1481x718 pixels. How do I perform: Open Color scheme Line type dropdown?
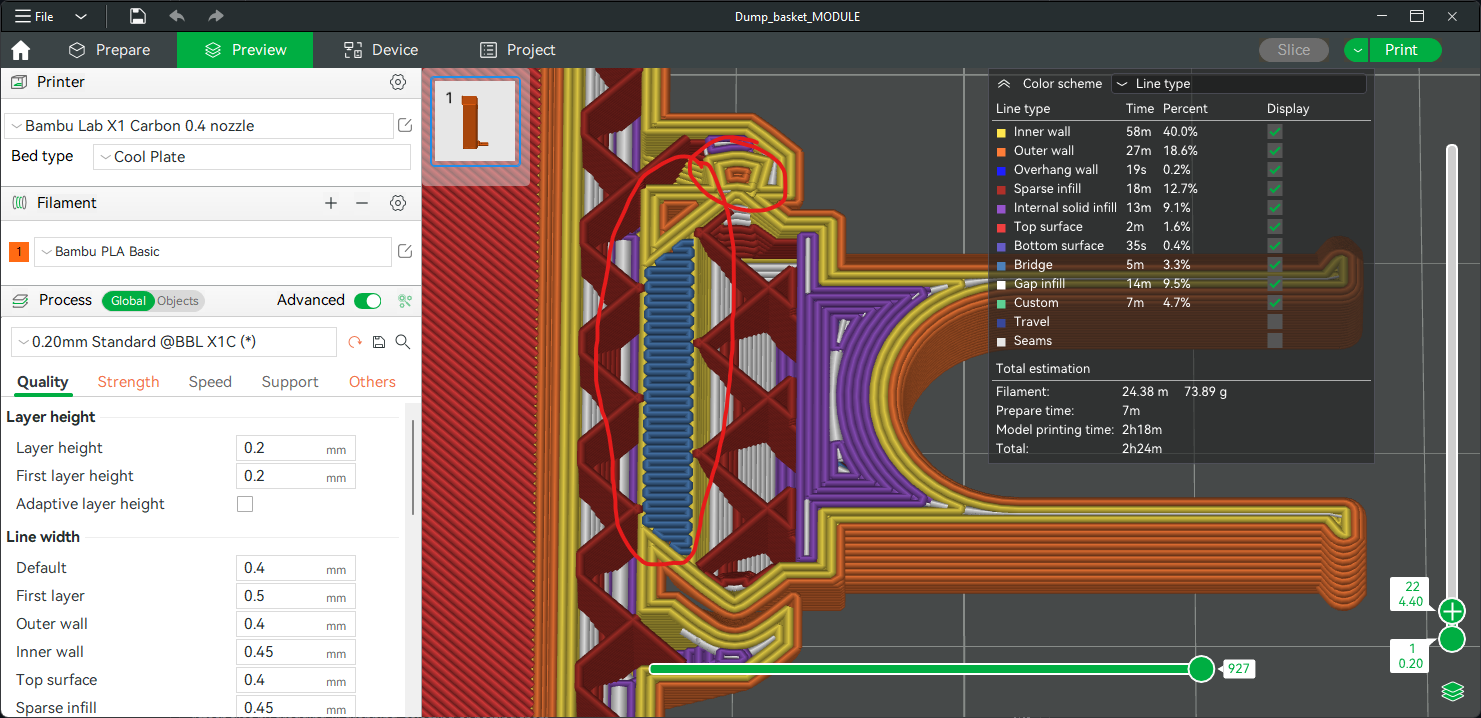click(x=1239, y=84)
